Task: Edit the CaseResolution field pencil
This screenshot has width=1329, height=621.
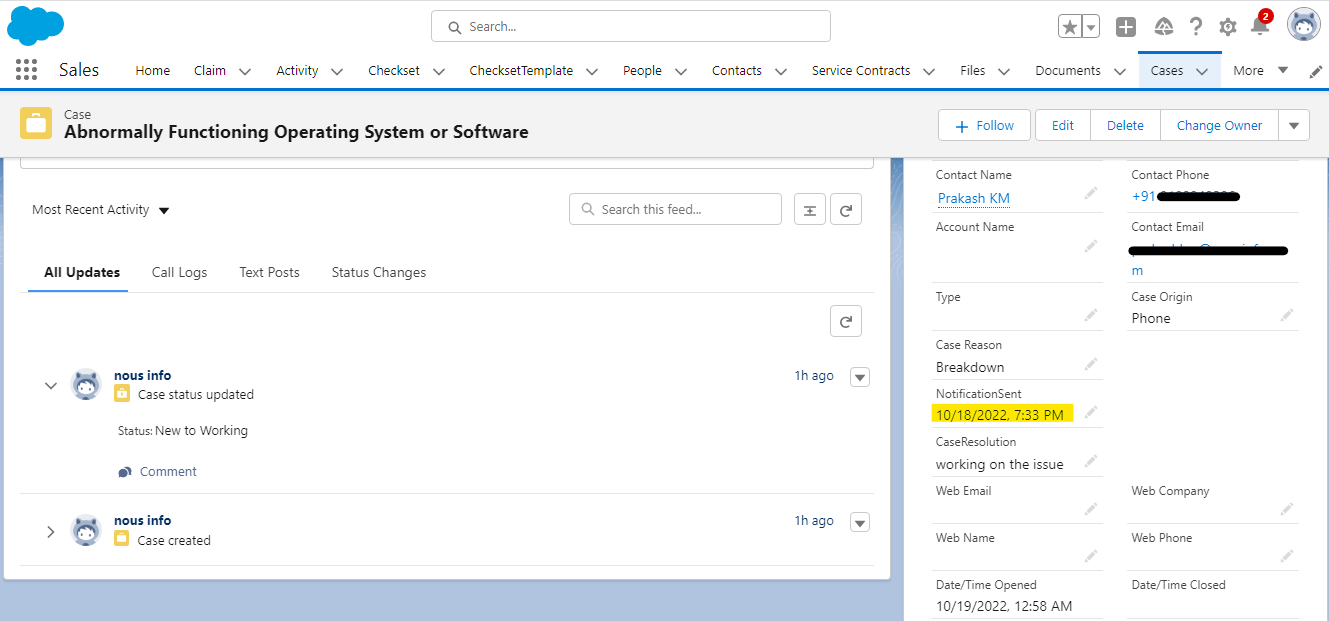Action: pos(1091,461)
